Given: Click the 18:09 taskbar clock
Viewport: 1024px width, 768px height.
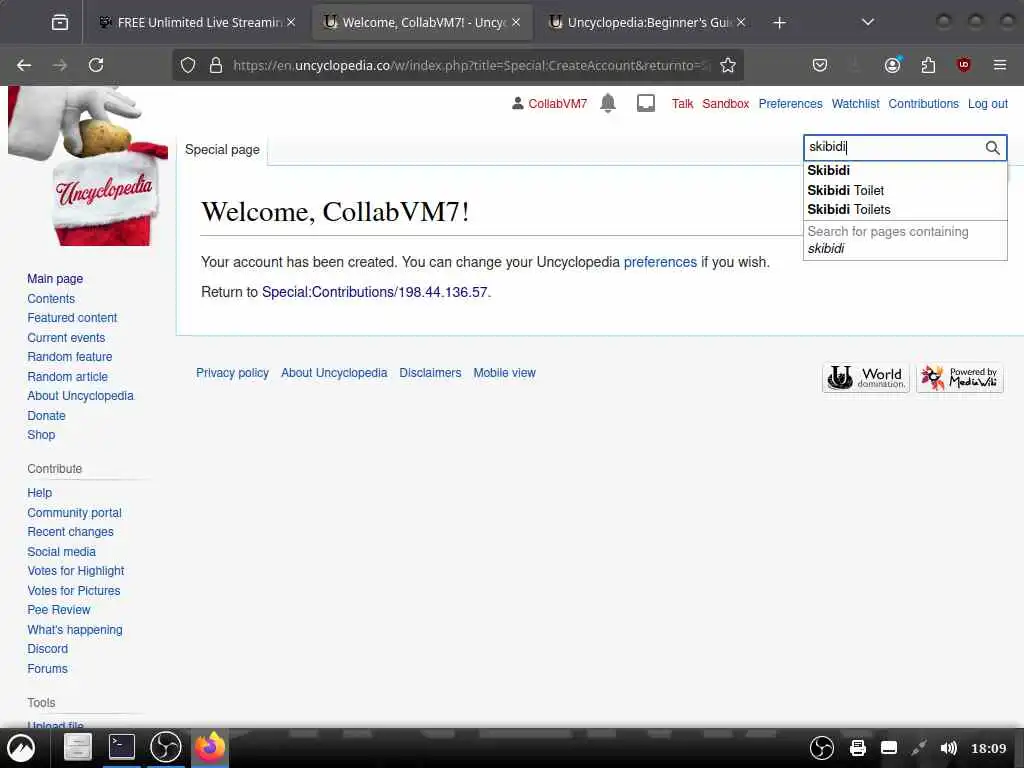Looking at the screenshot, I should click(x=988, y=748).
